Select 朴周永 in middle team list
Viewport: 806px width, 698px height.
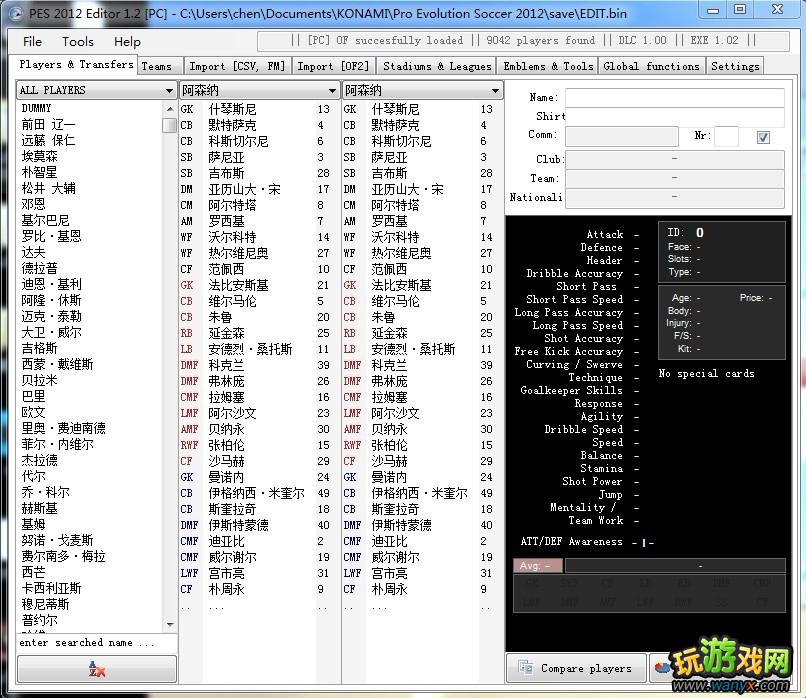pyautogui.click(x=226, y=589)
